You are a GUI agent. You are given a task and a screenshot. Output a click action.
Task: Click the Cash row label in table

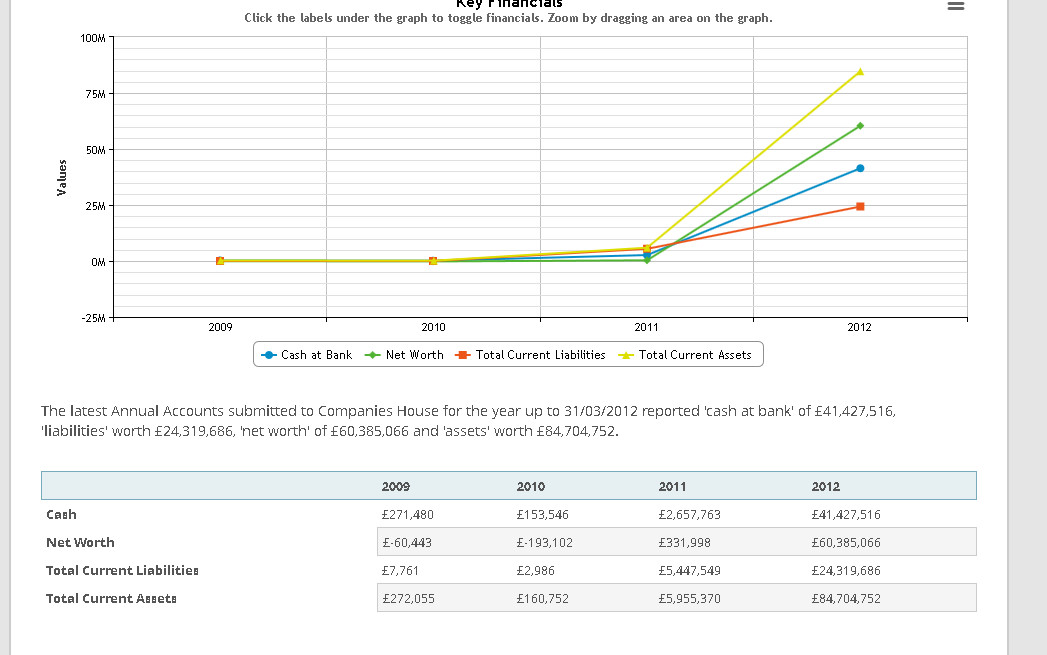point(61,515)
